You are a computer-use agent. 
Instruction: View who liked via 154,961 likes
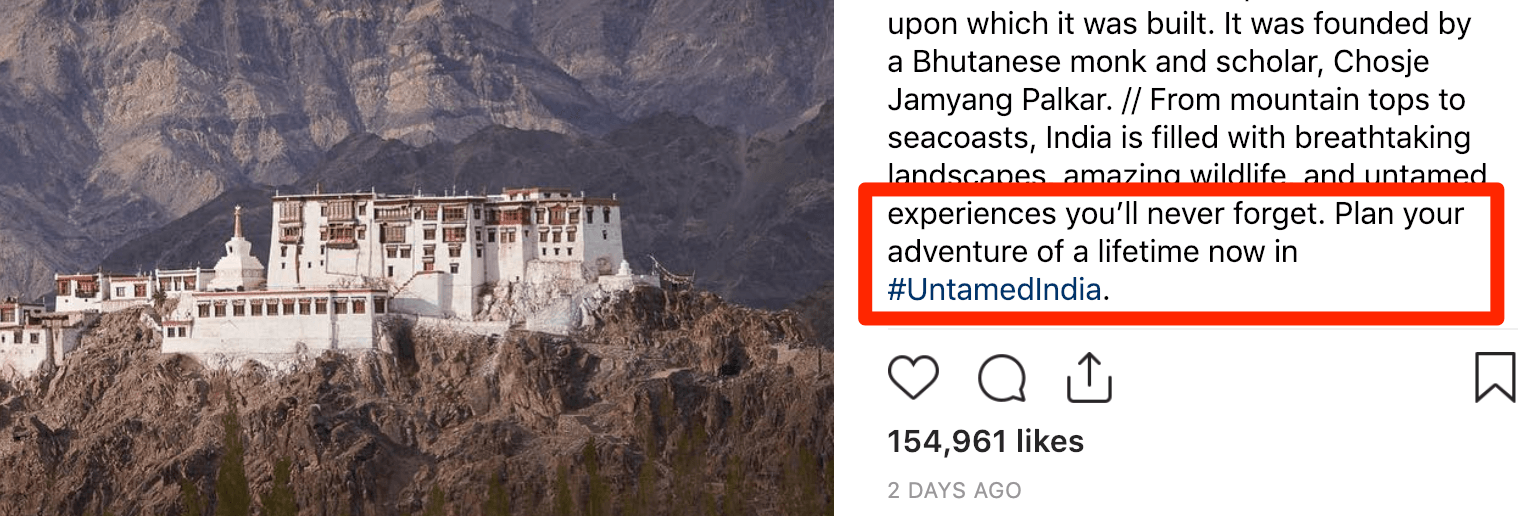(x=985, y=441)
